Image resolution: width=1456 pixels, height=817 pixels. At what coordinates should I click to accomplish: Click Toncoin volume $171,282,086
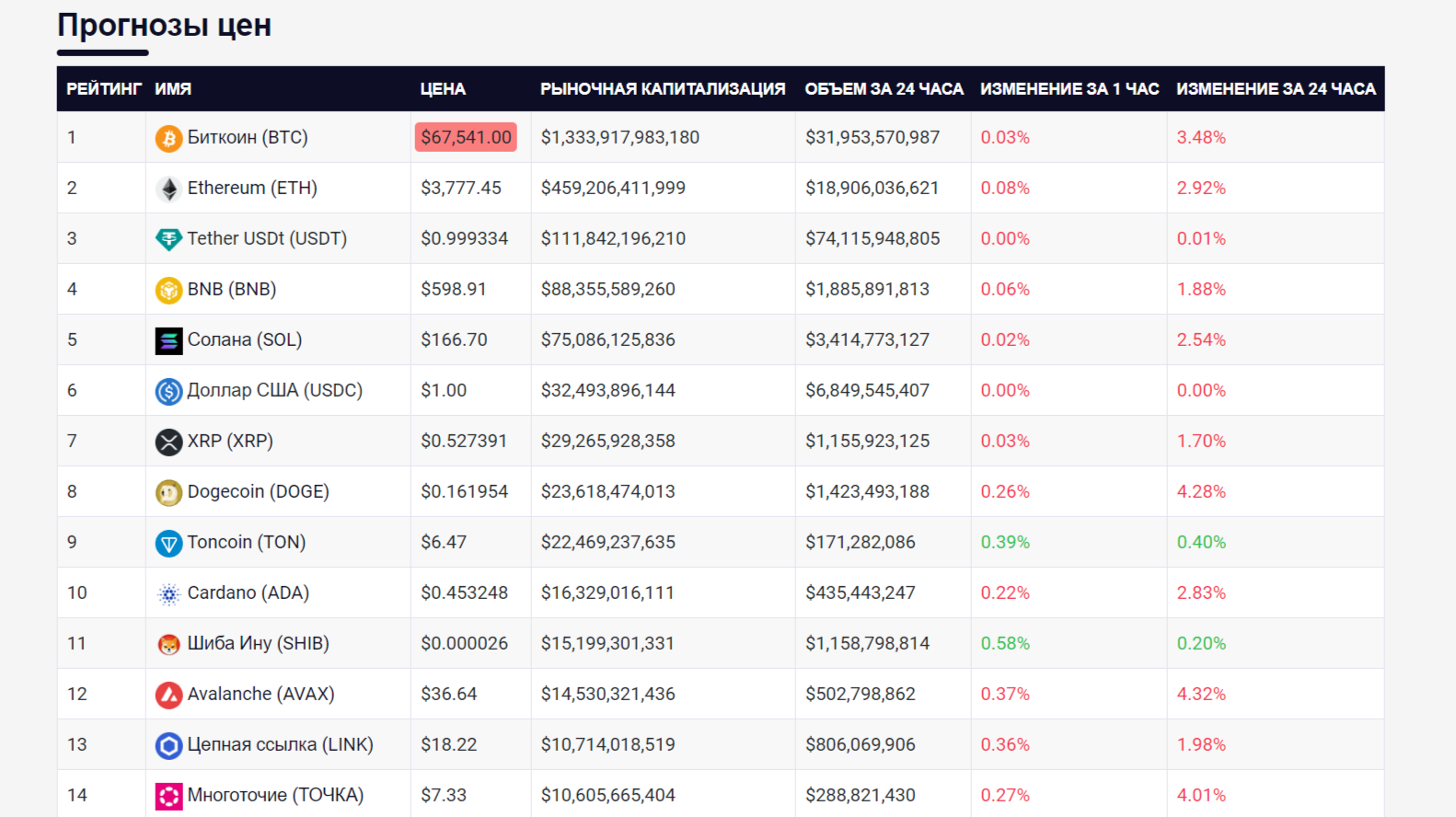861,542
